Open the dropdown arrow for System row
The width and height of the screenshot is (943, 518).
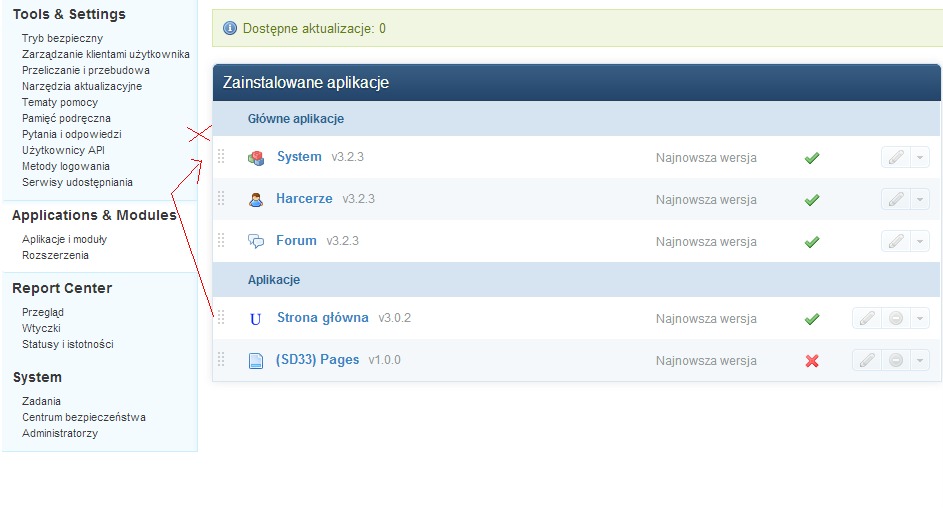coord(920,157)
